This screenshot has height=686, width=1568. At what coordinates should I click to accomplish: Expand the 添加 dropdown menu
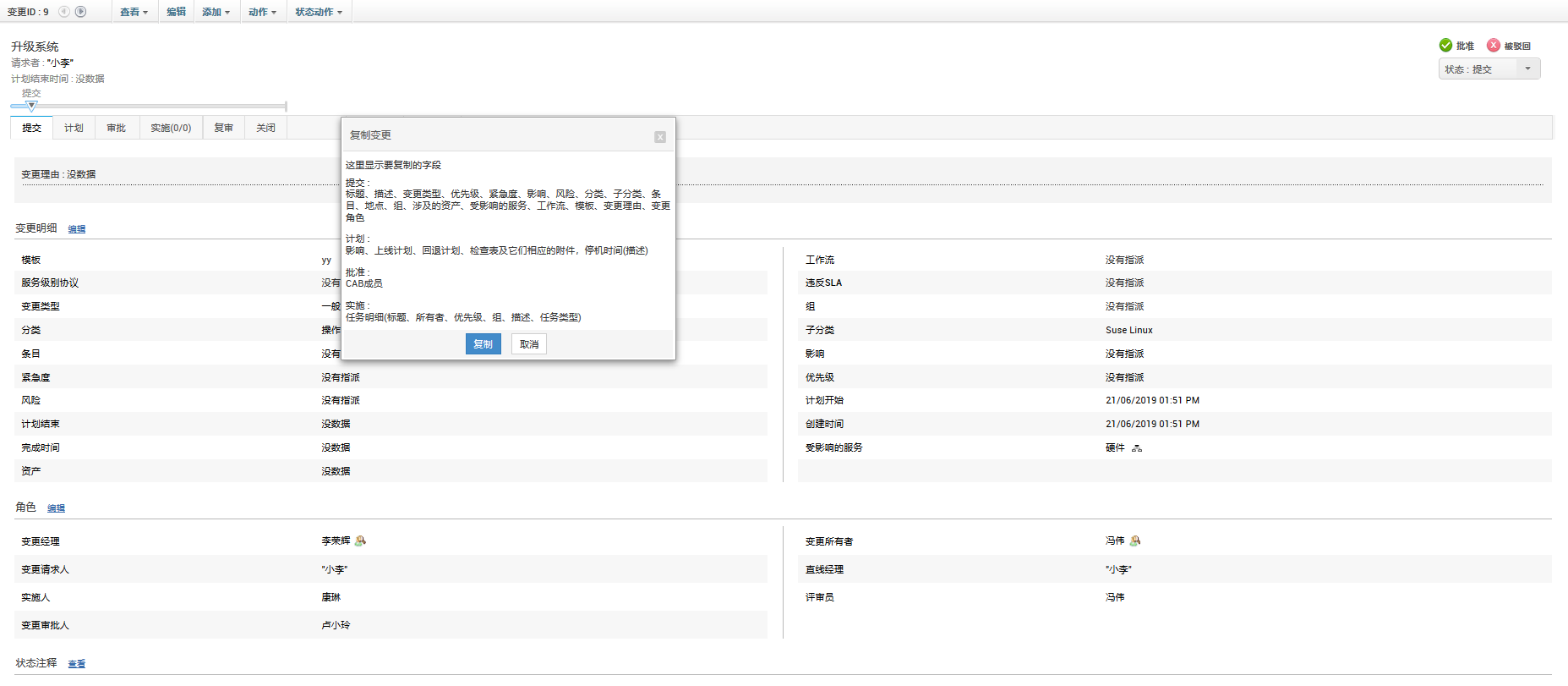pyautogui.click(x=216, y=12)
